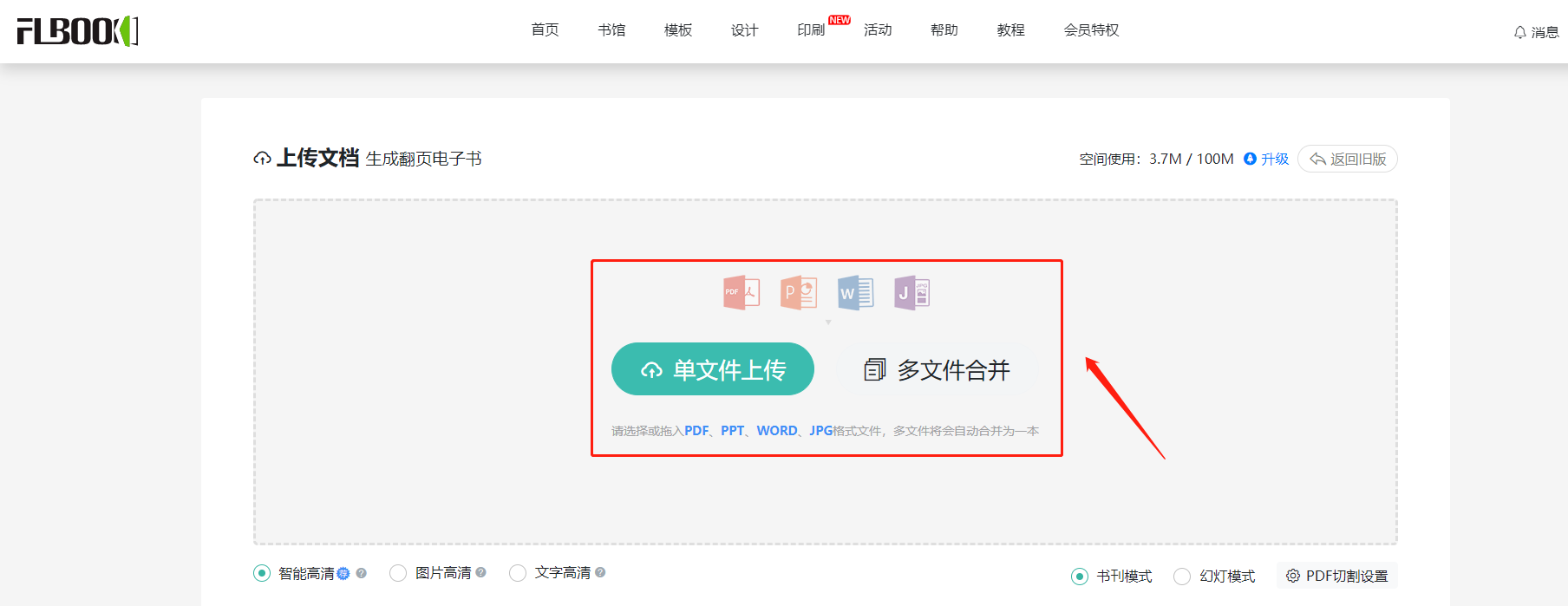Click the PowerPoint file type icon
Screen dimensions: 1568x606
click(x=799, y=293)
